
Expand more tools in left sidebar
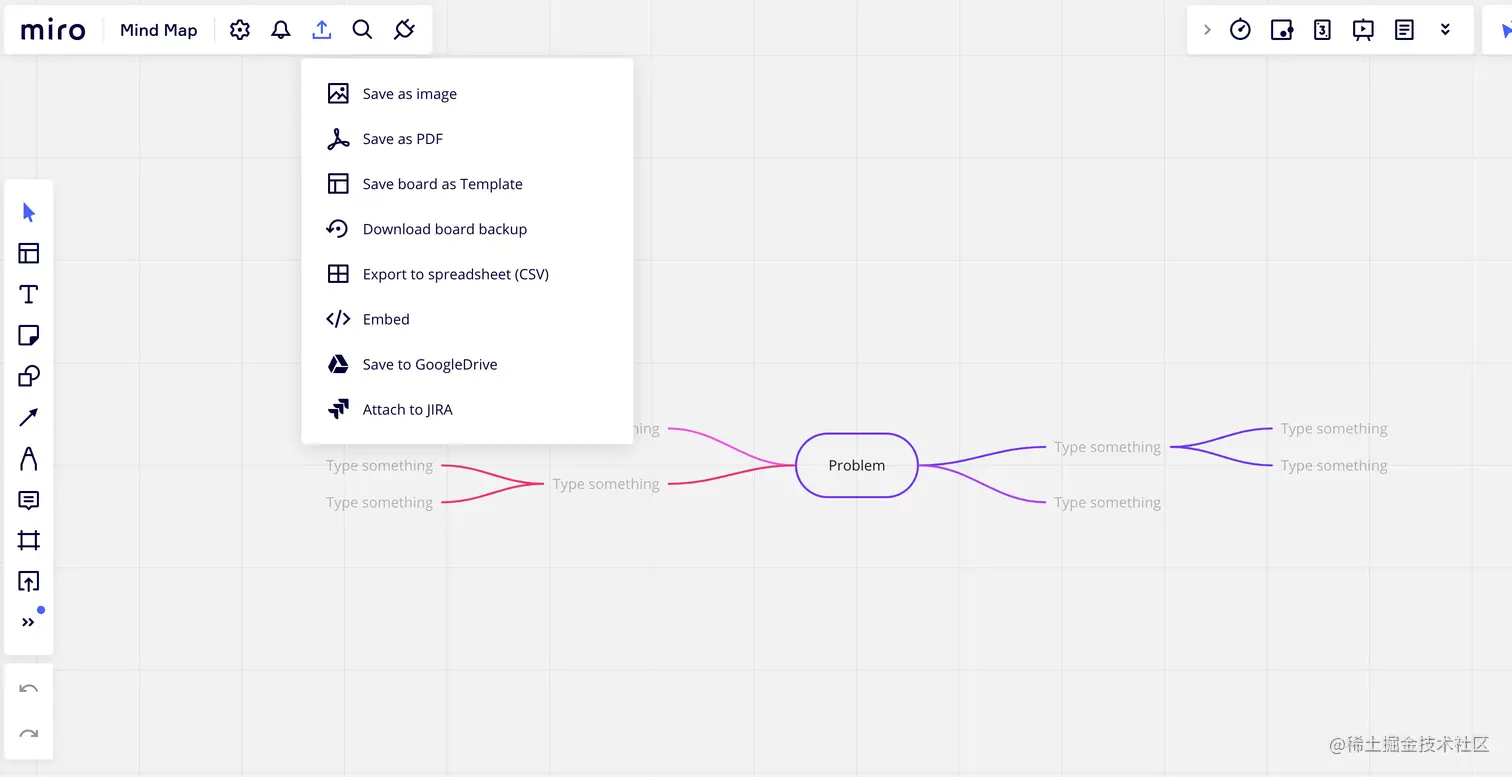(x=29, y=622)
